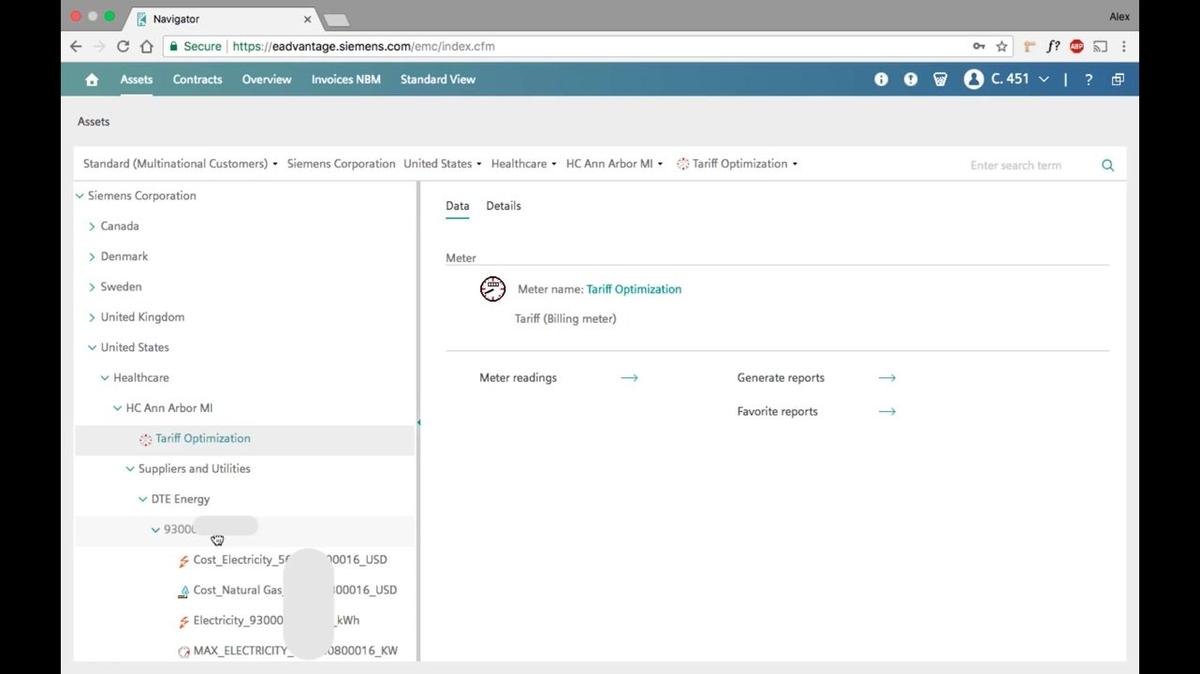Open the alerts exclamation icon
The width and height of the screenshot is (1200, 674).
[x=911, y=79]
